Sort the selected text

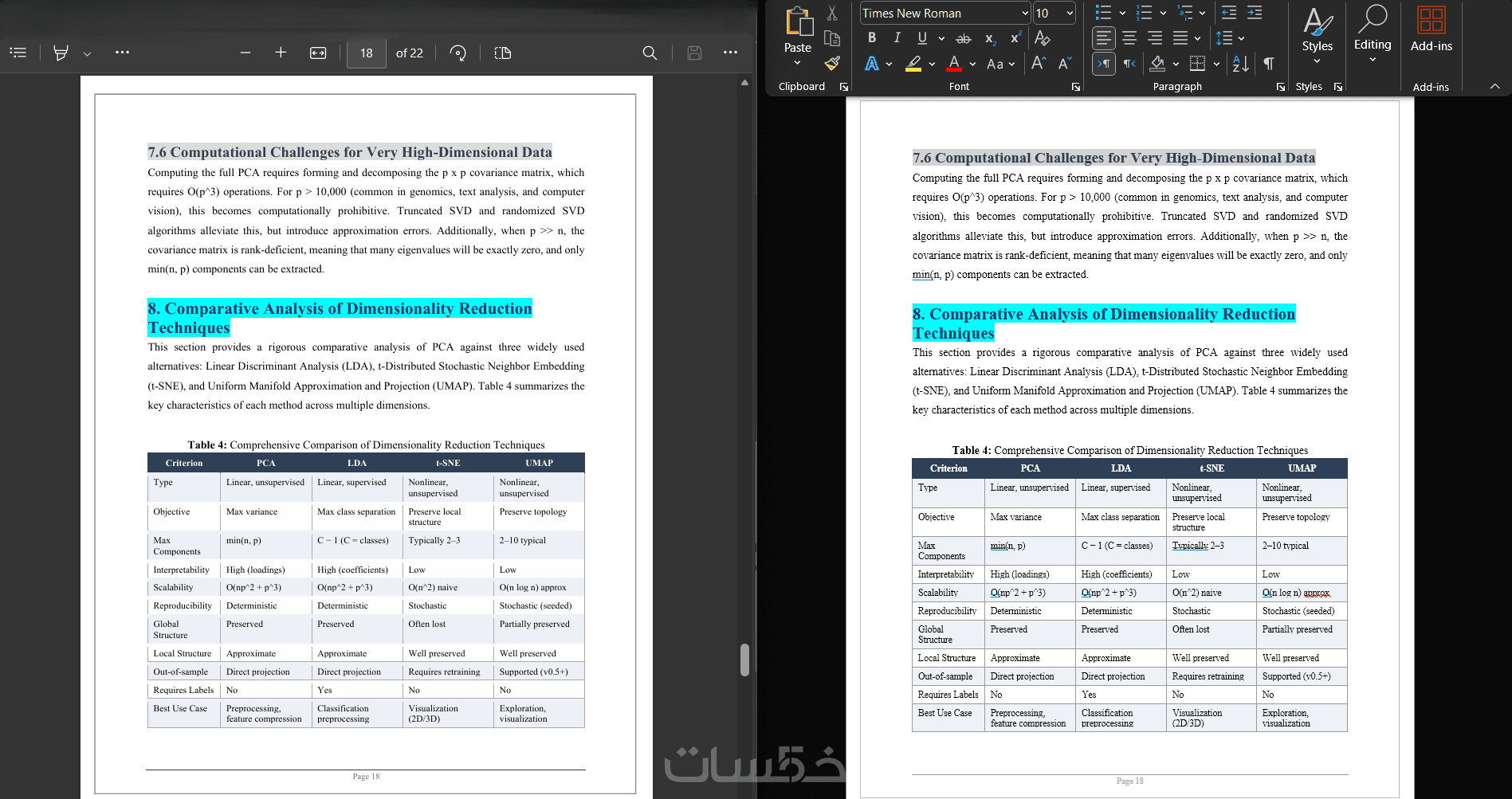1240,64
